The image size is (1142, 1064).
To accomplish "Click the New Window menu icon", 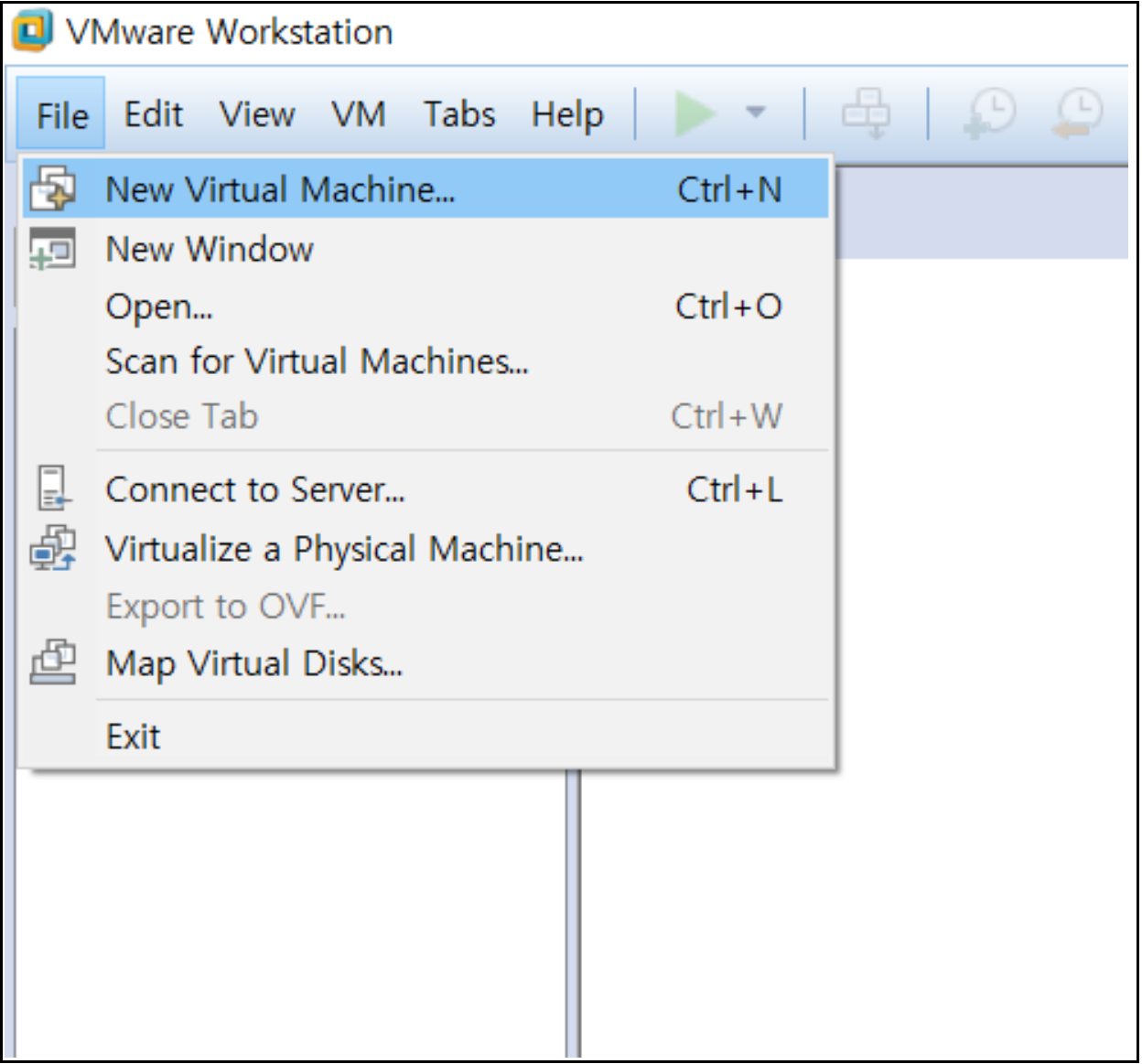I will click(53, 249).
